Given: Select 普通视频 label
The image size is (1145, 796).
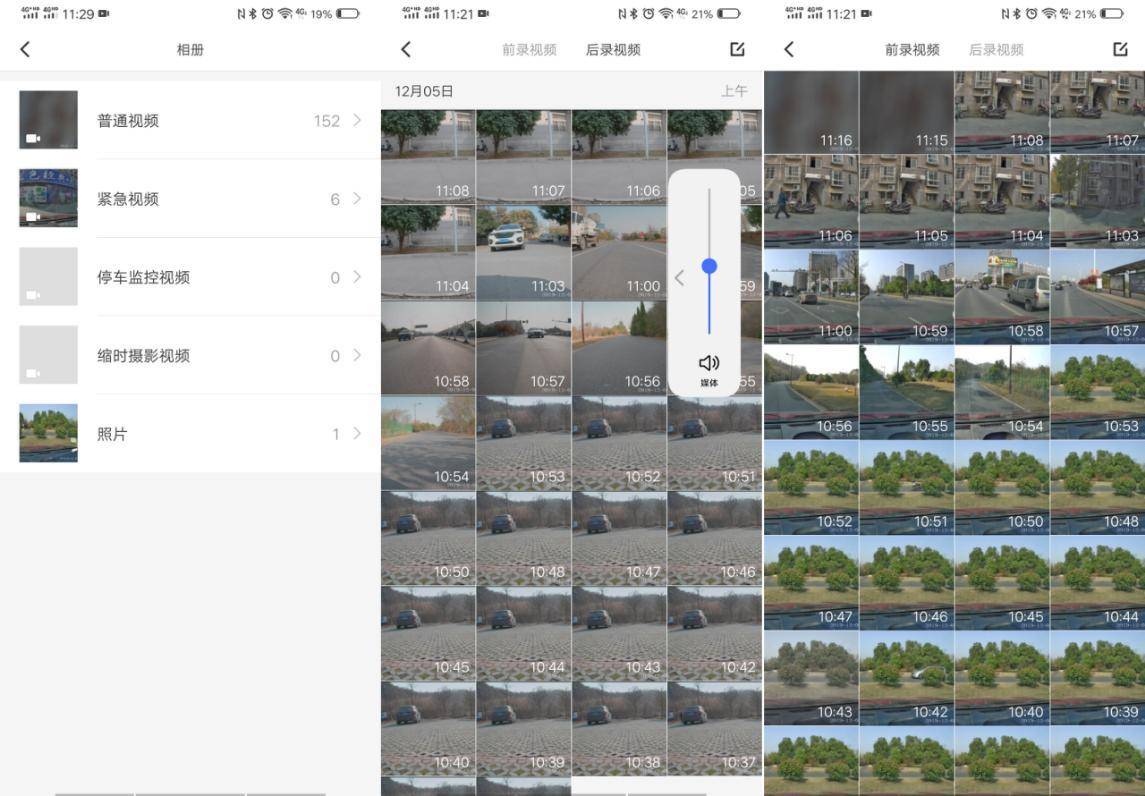Looking at the screenshot, I should click(x=128, y=120).
